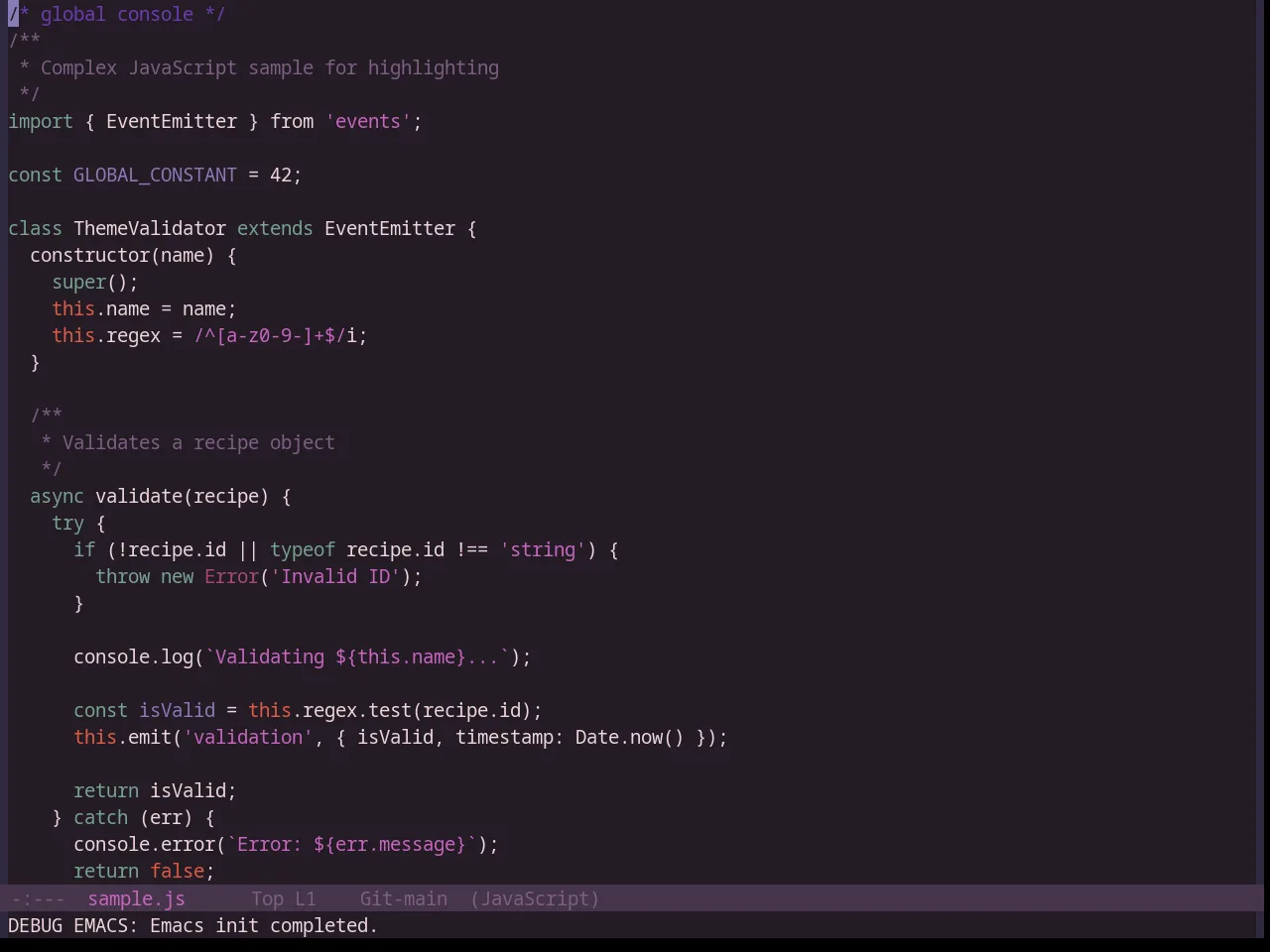Image resolution: width=1270 pixels, height=952 pixels.
Task: Click 'Complex JavaScript sample for highlighting' comment
Action: click(269, 67)
